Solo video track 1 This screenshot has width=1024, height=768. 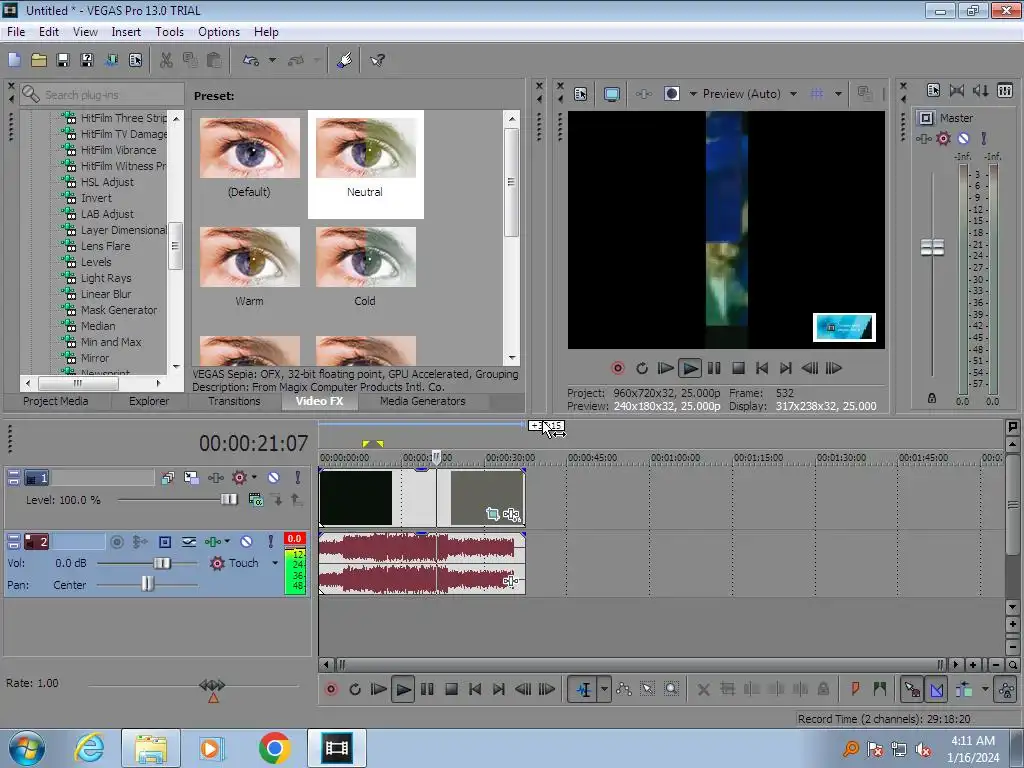point(297,477)
